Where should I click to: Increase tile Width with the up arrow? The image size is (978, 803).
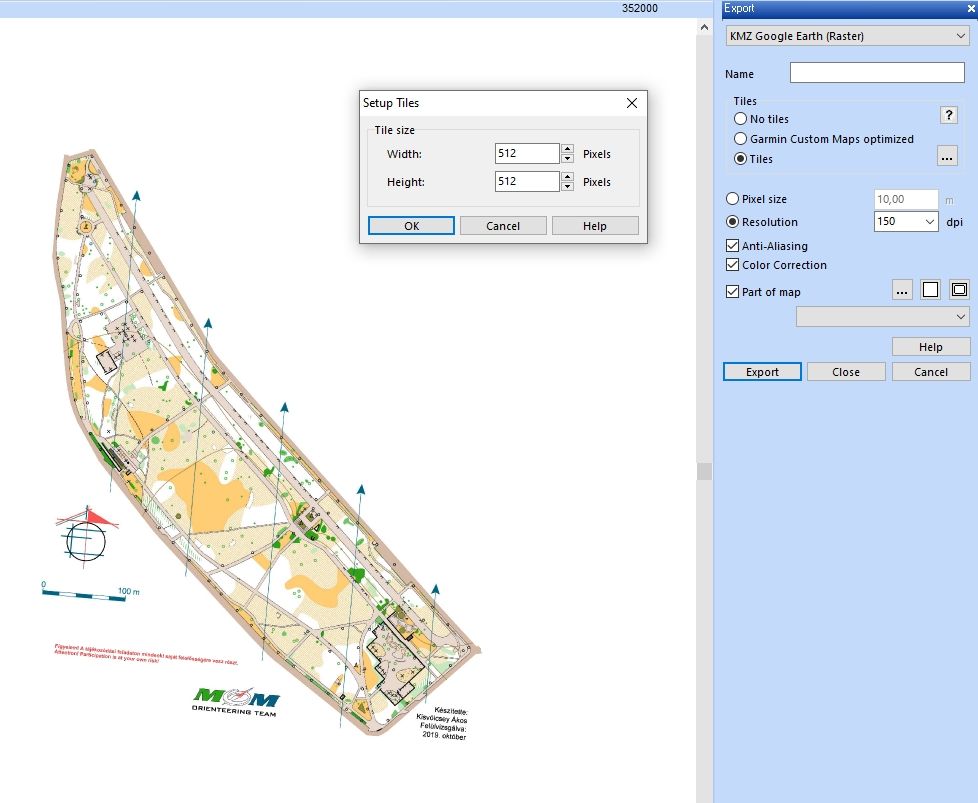(x=568, y=149)
